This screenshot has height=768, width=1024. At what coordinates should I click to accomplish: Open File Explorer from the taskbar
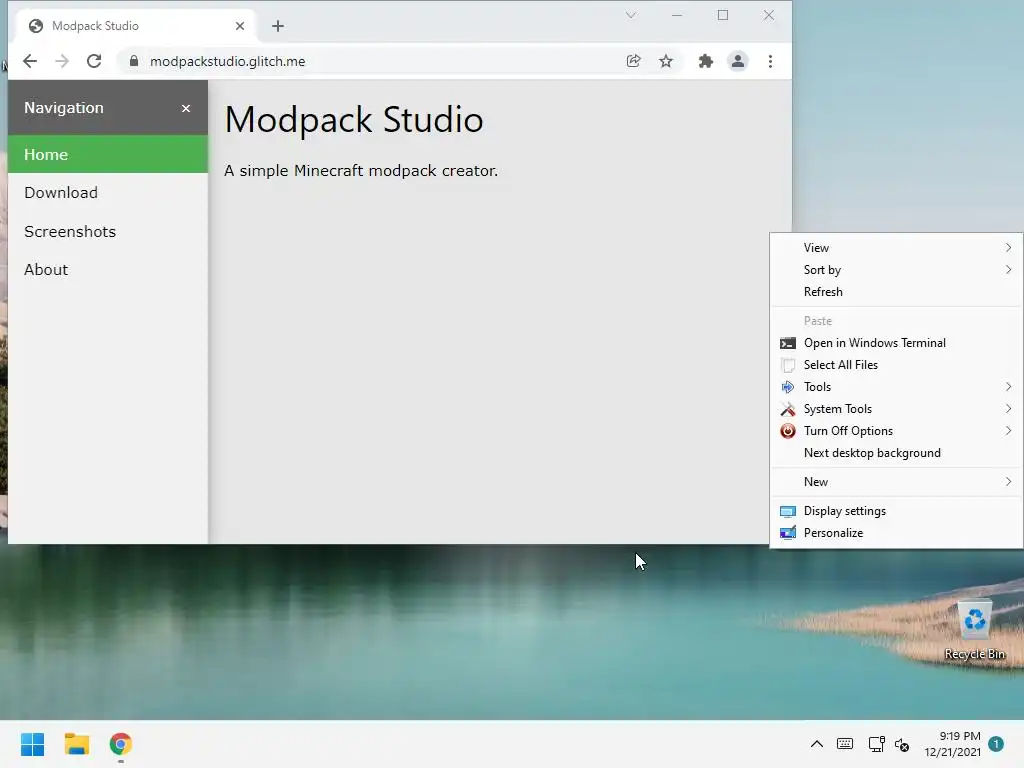76,744
